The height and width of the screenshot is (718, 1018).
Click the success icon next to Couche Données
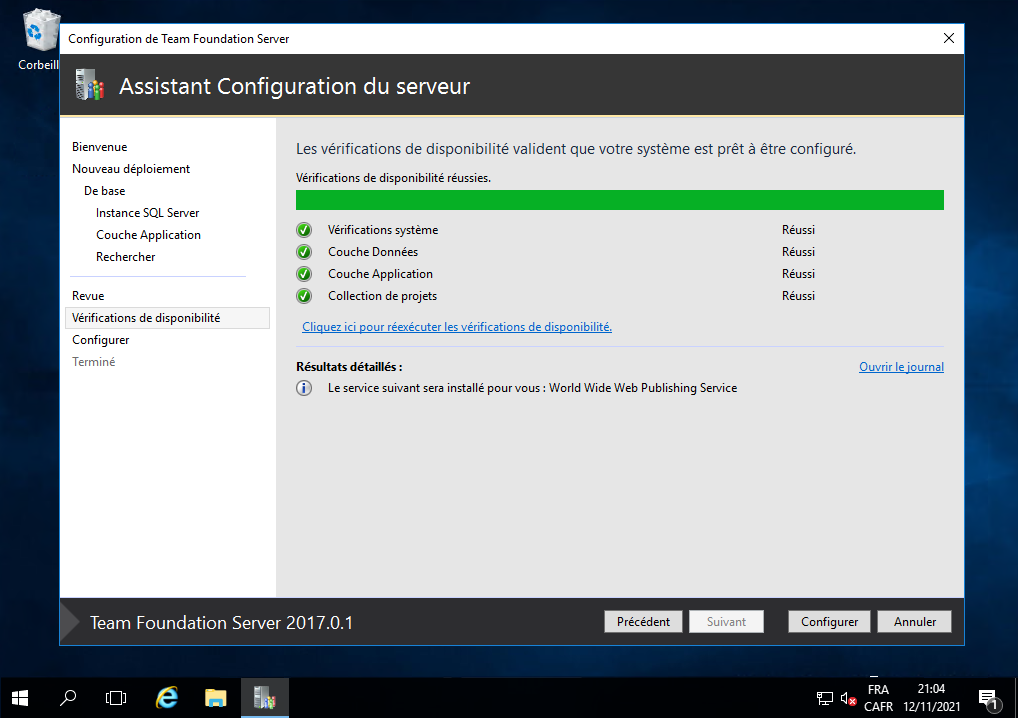304,252
